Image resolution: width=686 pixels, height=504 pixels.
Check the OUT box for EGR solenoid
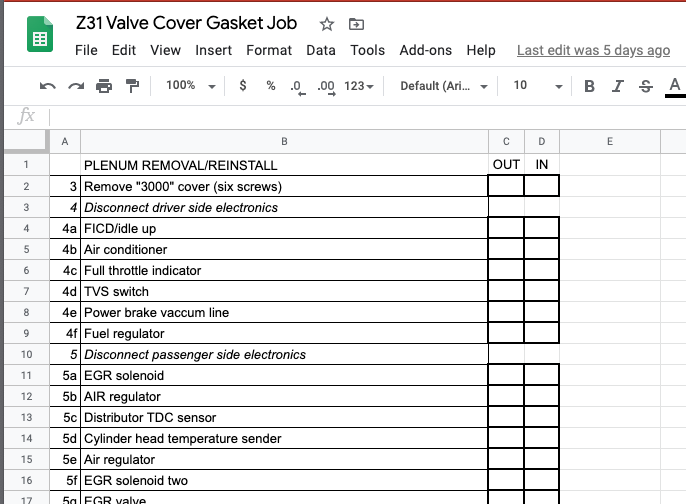pos(506,375)
